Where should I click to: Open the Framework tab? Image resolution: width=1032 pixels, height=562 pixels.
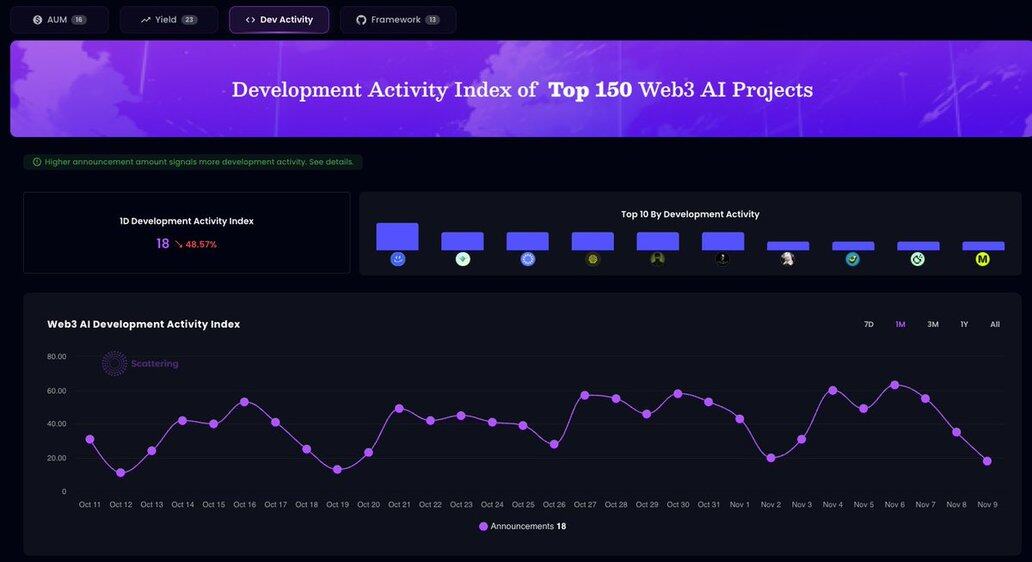(x=397, y=20)
